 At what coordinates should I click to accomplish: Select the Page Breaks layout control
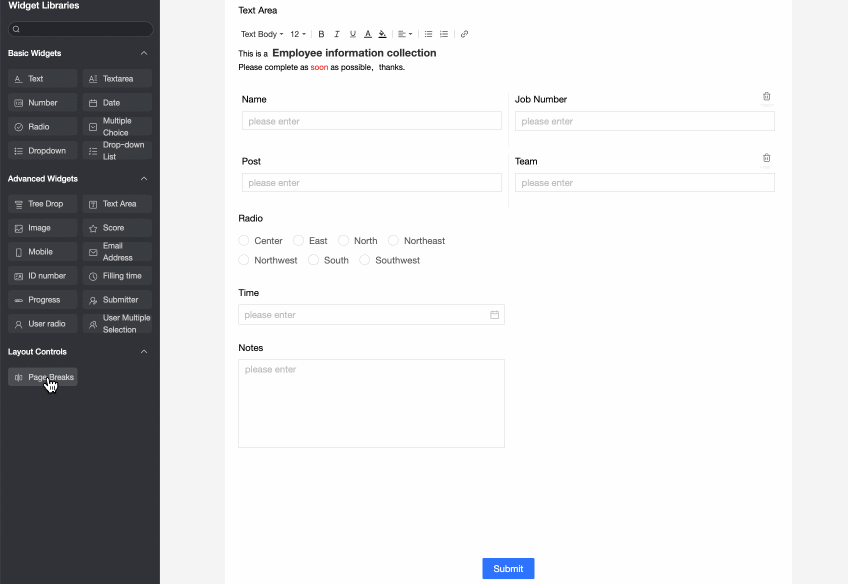43,377
